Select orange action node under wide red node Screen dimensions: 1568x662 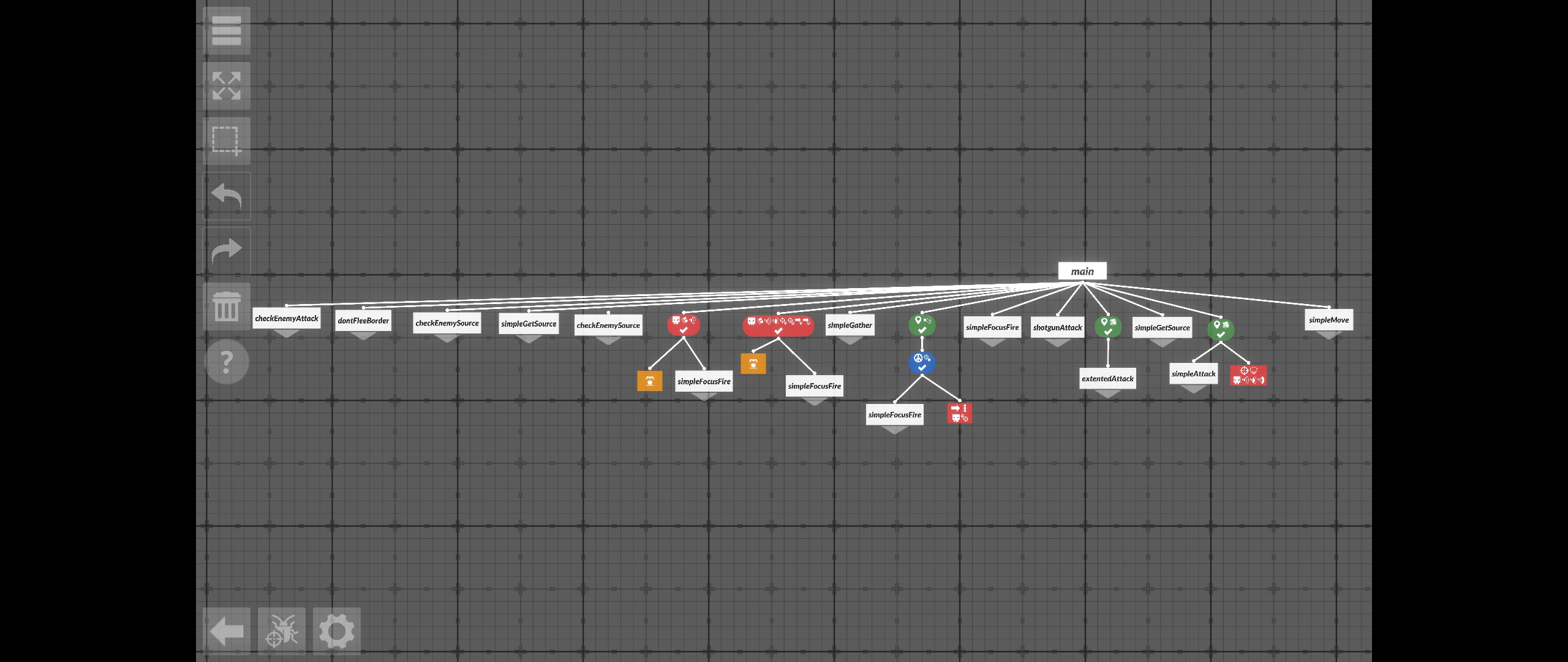tap(753, 363)
